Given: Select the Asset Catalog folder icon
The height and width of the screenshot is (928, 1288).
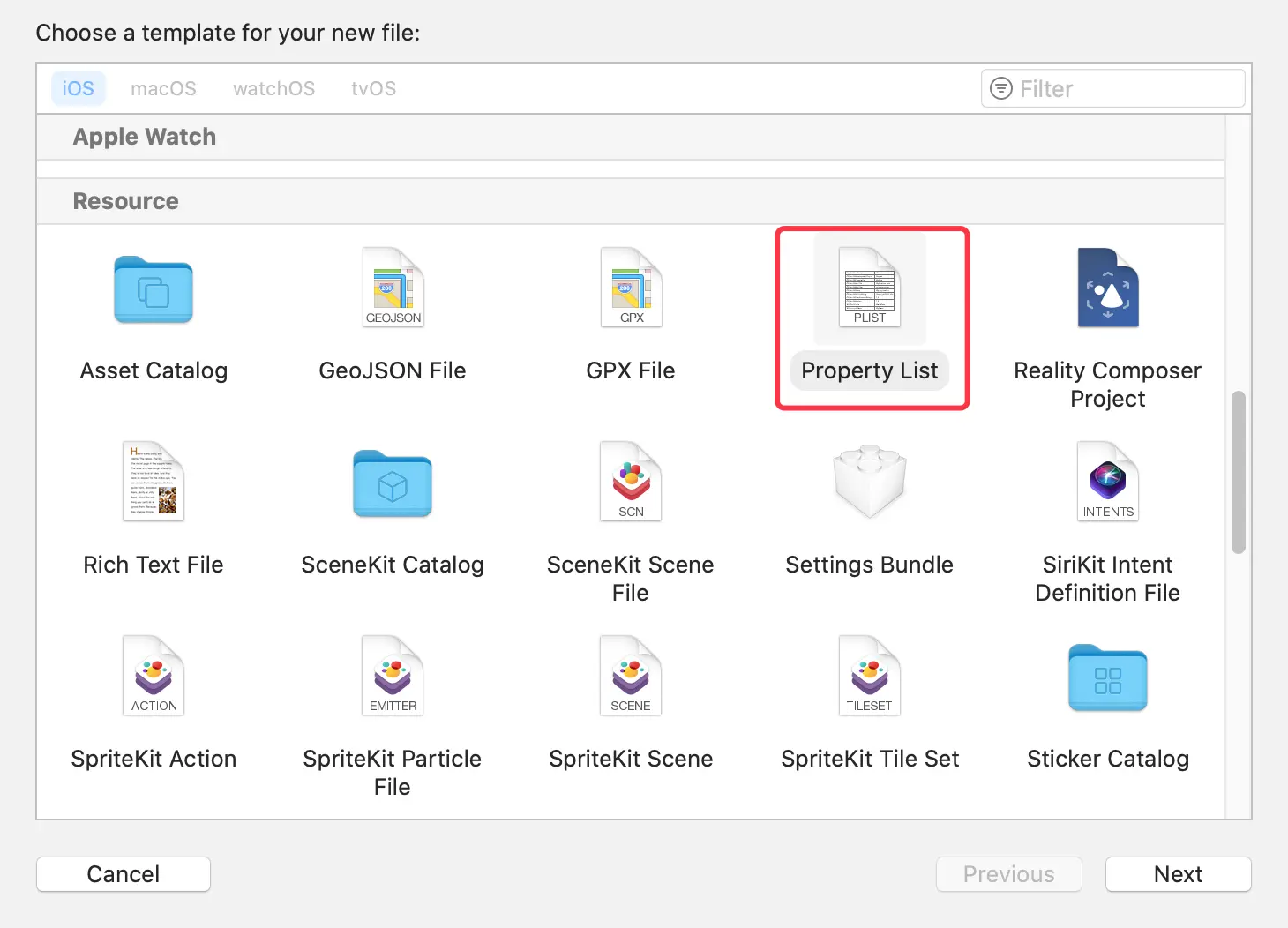Looking at the screenshot, I should pyautogui.click(x=154, y=289).
